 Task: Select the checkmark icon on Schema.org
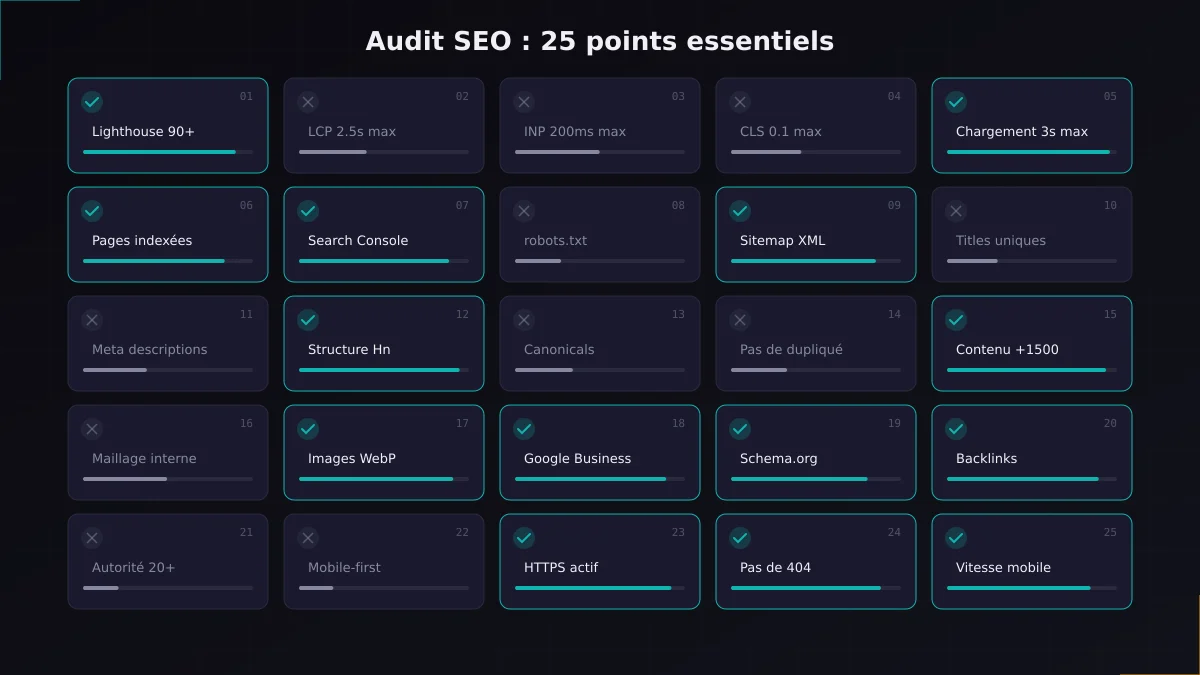tap(740, 429)
